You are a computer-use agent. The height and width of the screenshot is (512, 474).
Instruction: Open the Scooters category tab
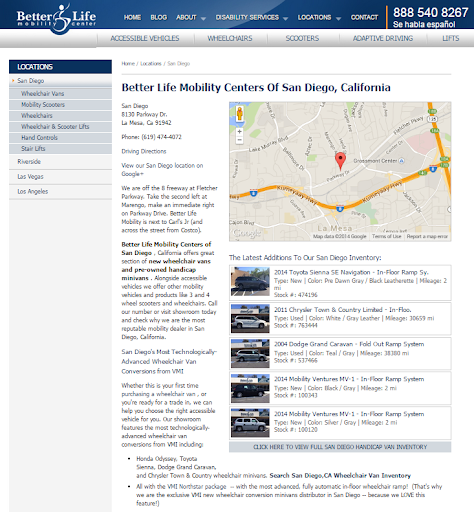click(x=302, y=38)
